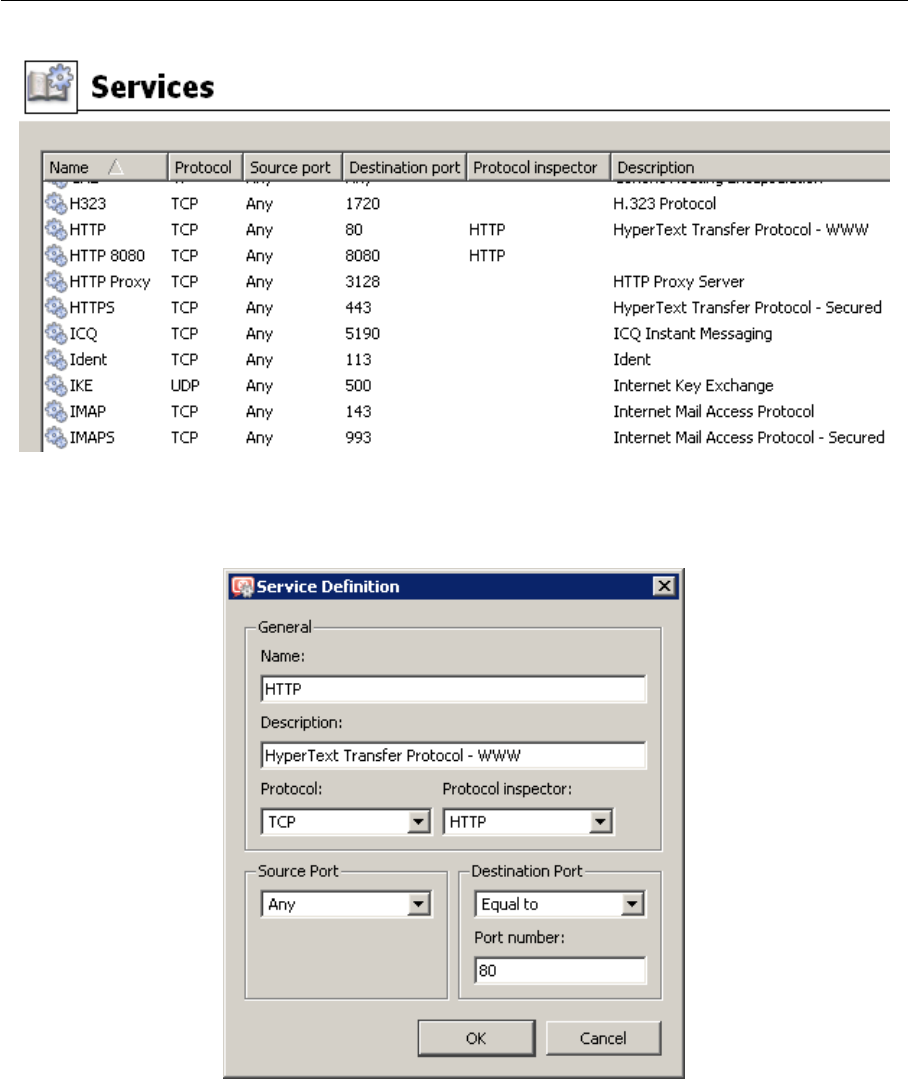Select the HTTPS service name
The height and width of the screenshot is (1079, 908).
click(x=92, y=308)
